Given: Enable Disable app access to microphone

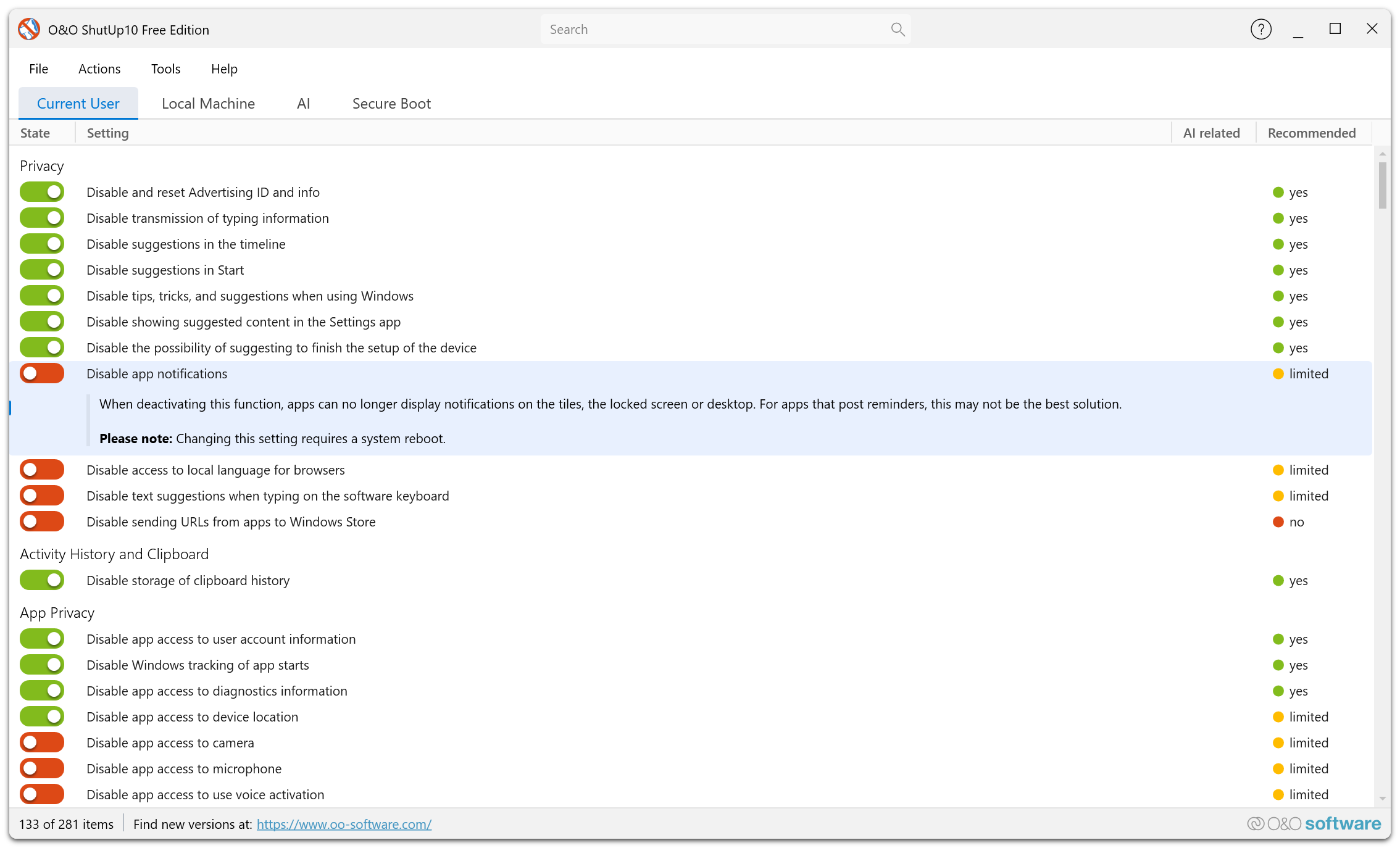Looking at the screenshot, I should (42, 768).
